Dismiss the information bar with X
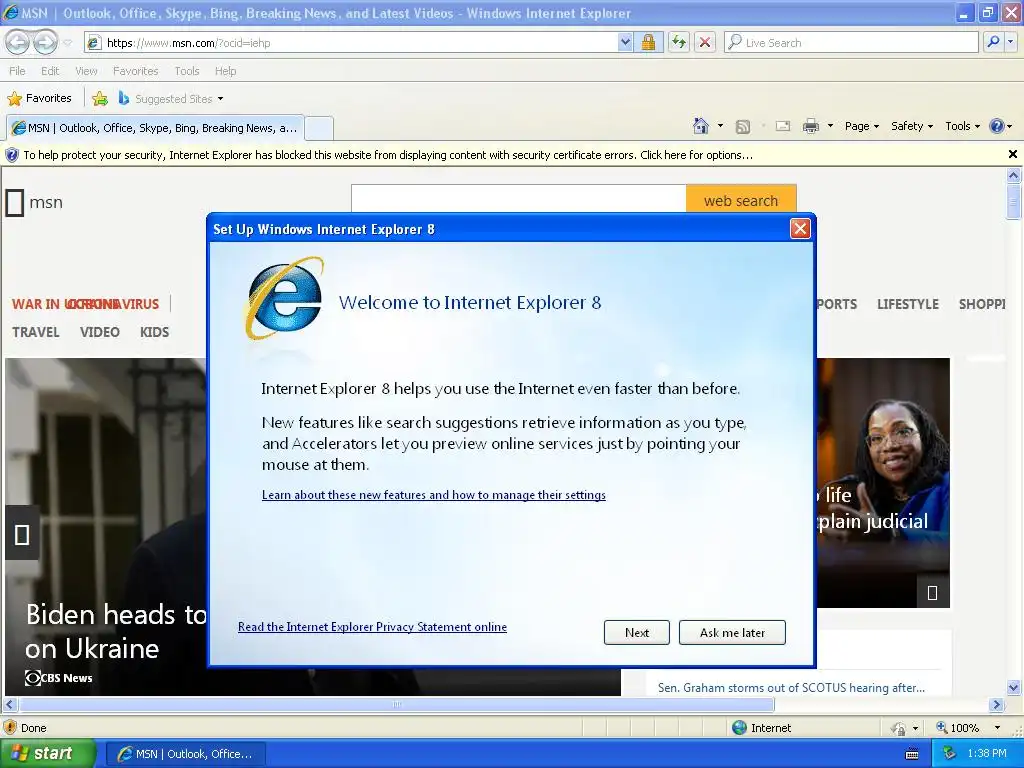The height and width of the screenshot is (768, 1024). click(x=1013, y=155)
